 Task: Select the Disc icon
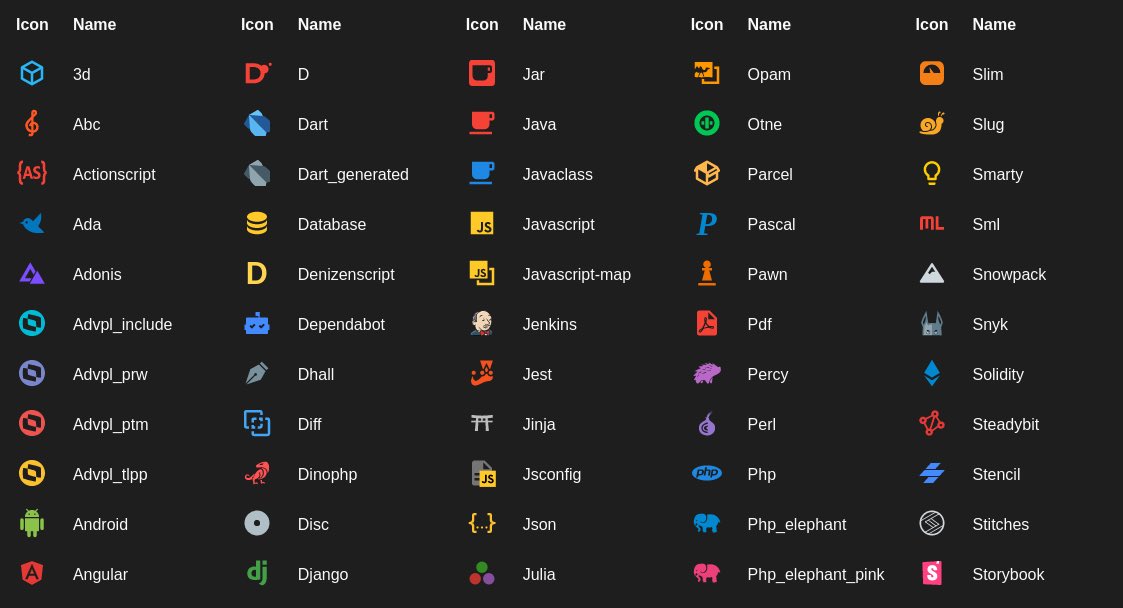click(x=257, y=523)
